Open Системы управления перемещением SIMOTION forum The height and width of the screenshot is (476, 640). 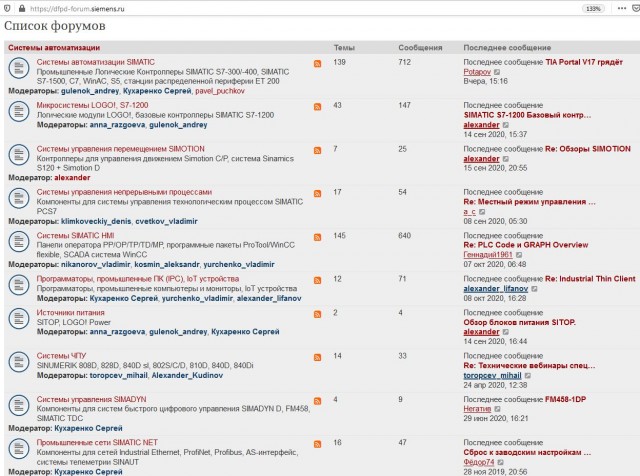pyautogui.click(x=120, y=149)
